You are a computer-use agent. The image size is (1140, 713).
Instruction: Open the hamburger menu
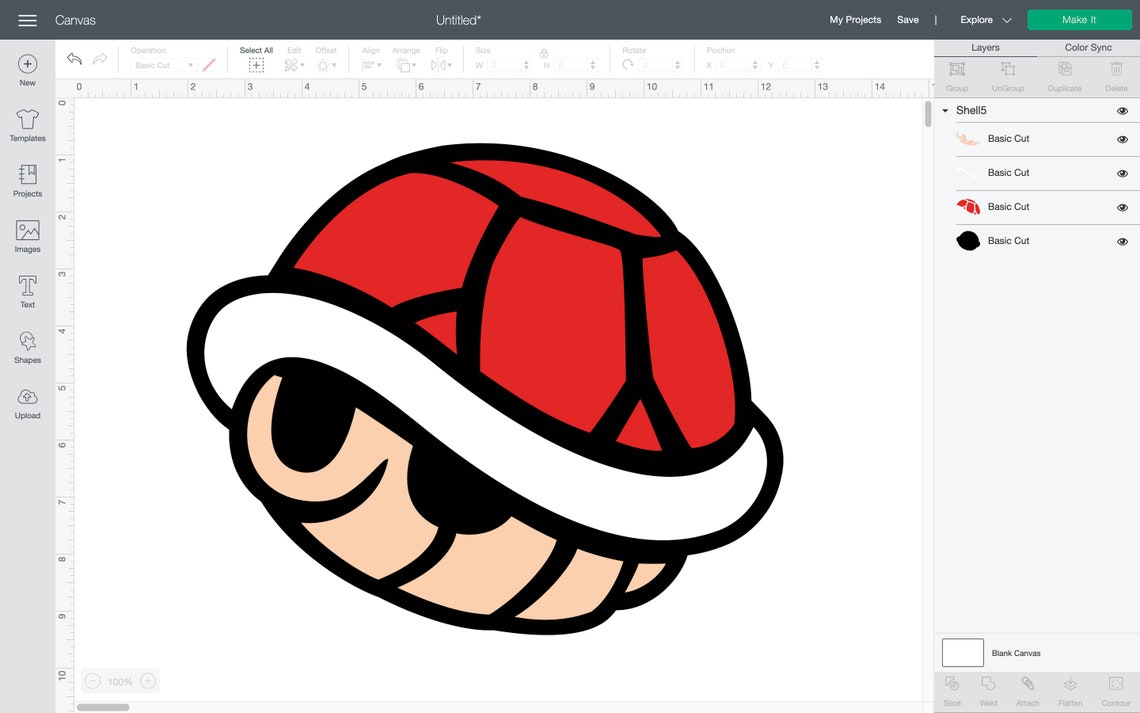pos(27,19)
